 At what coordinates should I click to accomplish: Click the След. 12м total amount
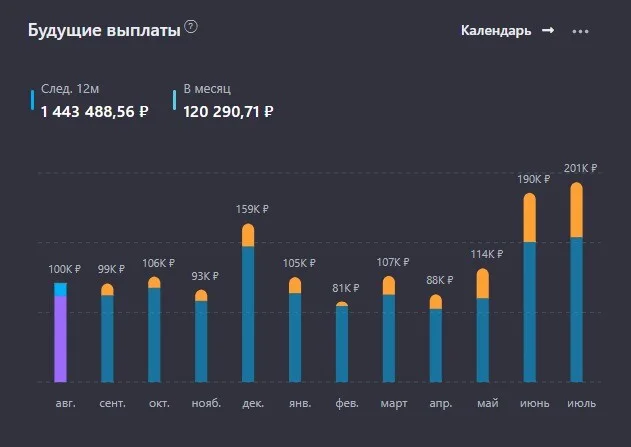pyautogui.click(x=95, y=111)
